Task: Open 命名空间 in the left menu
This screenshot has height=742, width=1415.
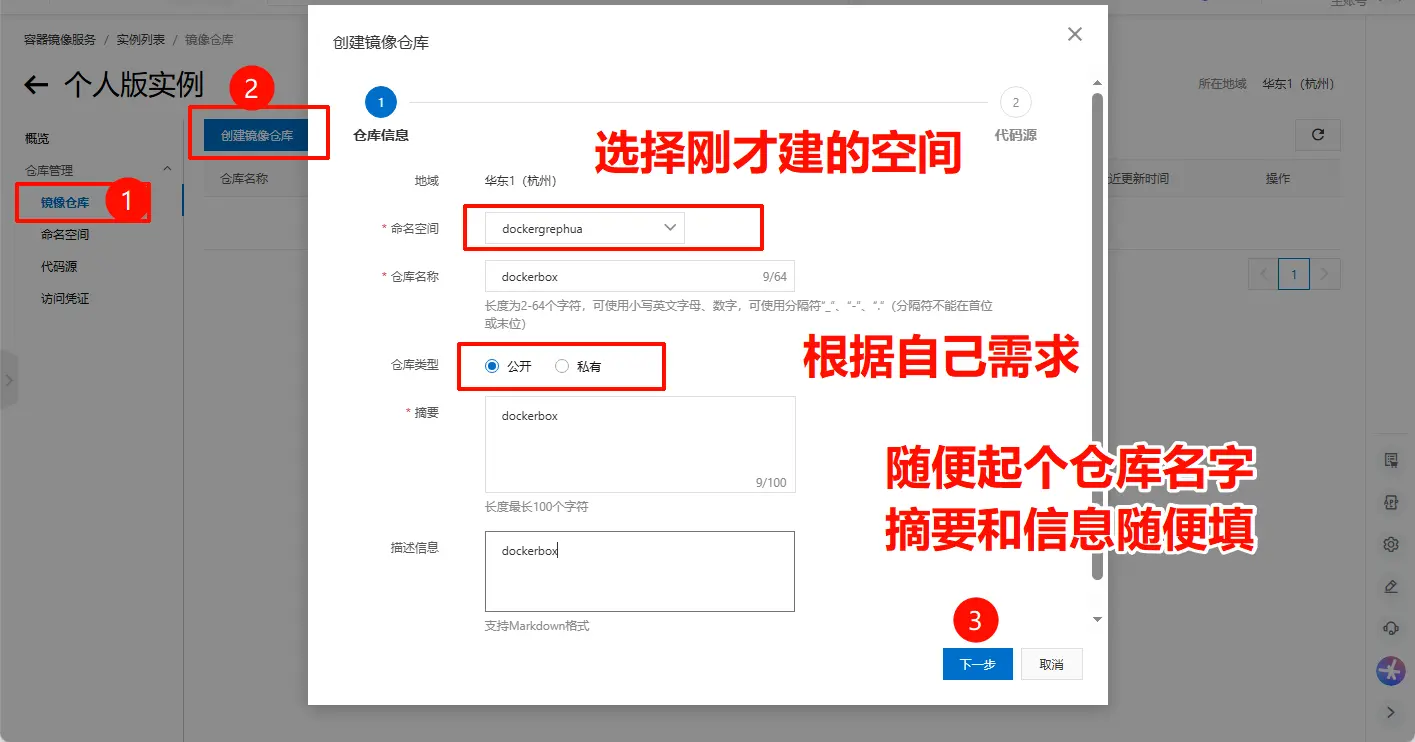Action: [x=65, y=235]
